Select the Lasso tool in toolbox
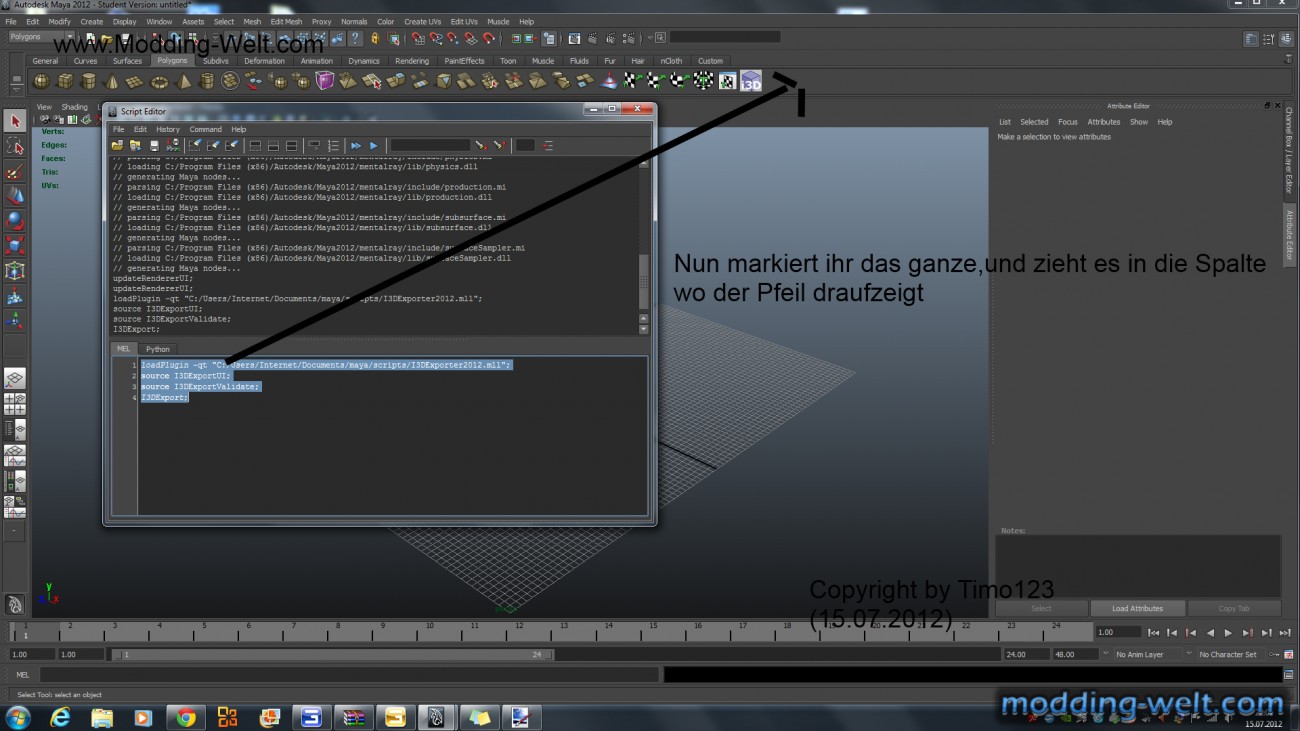Viewport: 1300px width, 731px height. [x=14, y=146]
